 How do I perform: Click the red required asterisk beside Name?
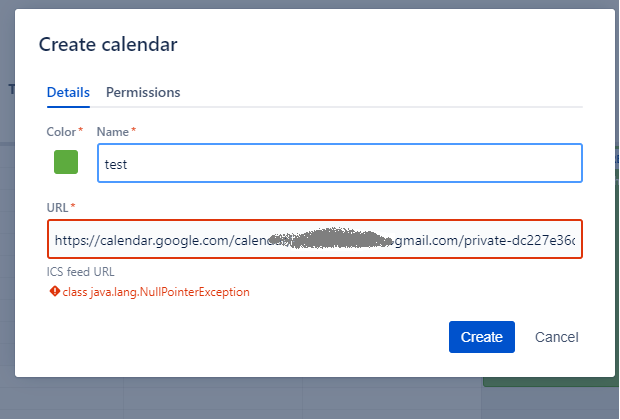pos(134,130)
